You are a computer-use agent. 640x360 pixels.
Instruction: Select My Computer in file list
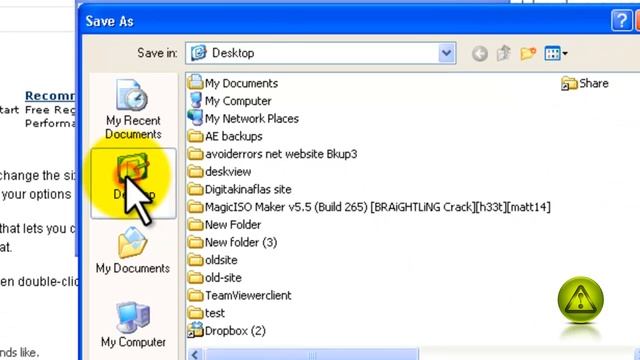coord(230,101)
